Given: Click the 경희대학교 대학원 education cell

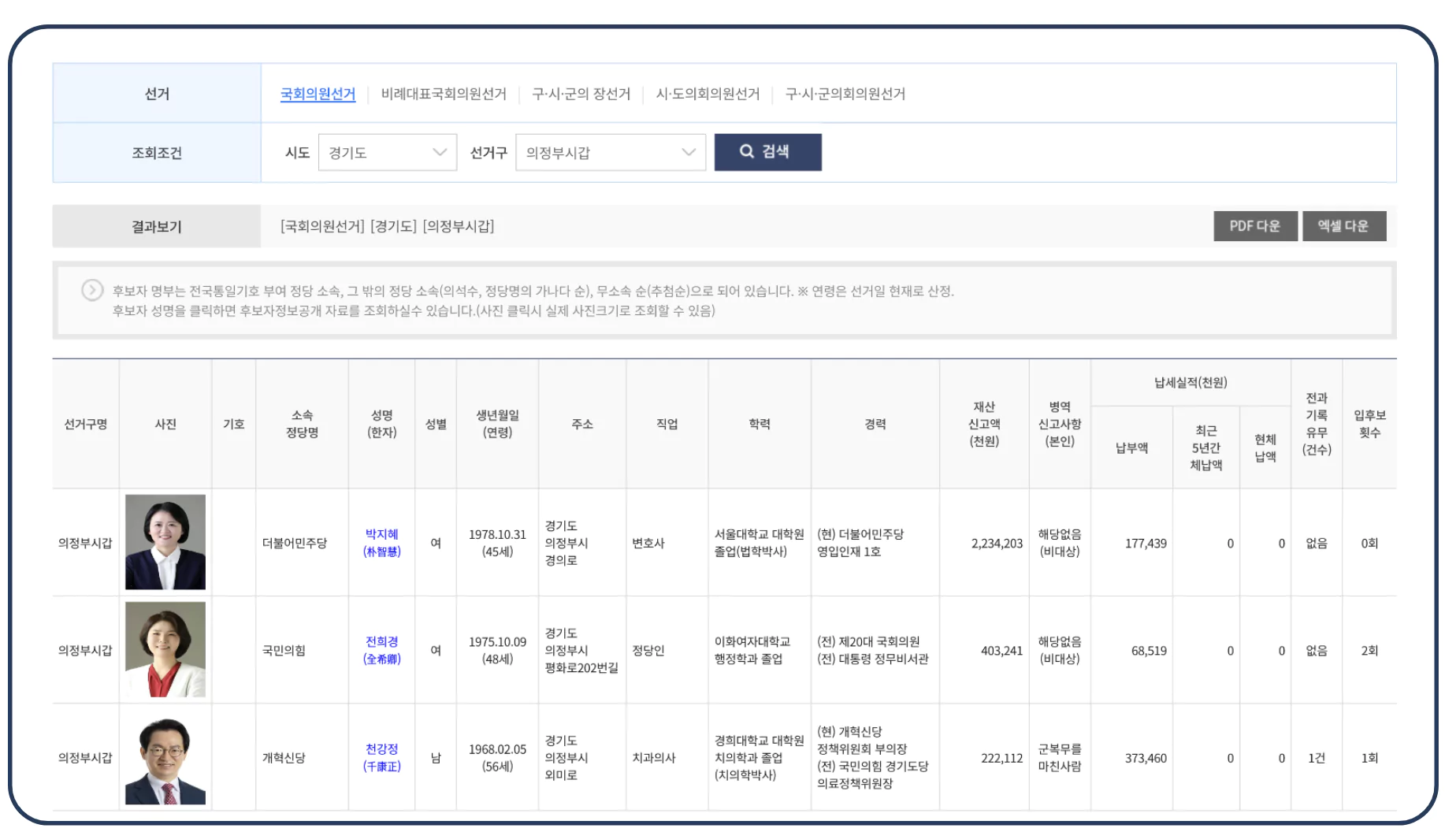Looking at the screenshot, I should click(x=759, y=757).
